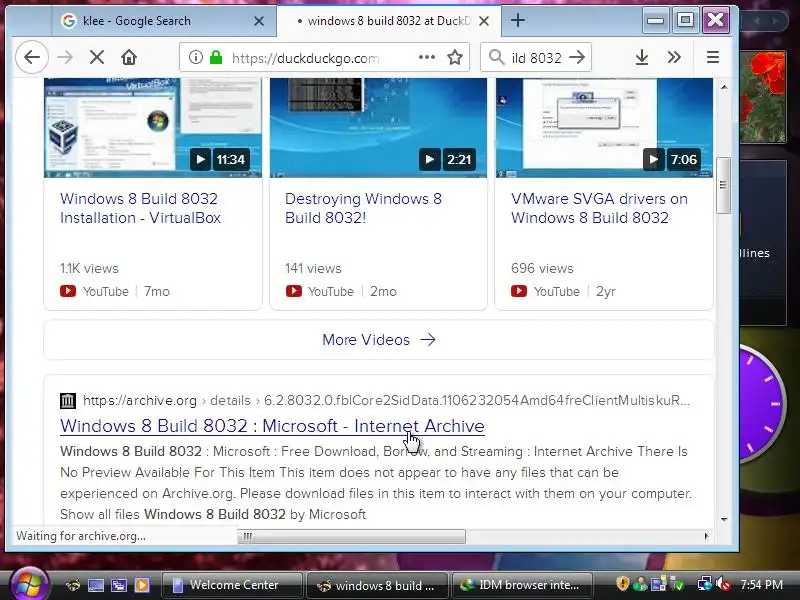Click the Internet Archive favicon

click(68, 401)
